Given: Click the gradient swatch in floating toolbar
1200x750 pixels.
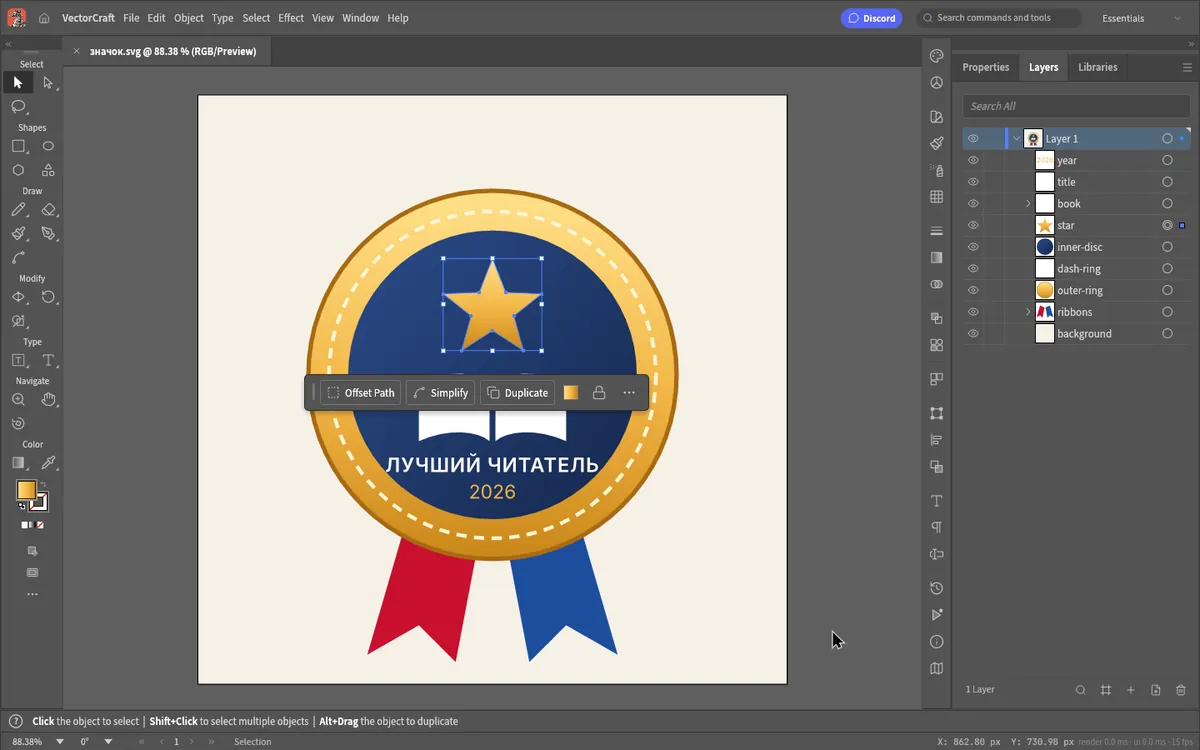Looking at the screenshot, I should click(571, 393).
